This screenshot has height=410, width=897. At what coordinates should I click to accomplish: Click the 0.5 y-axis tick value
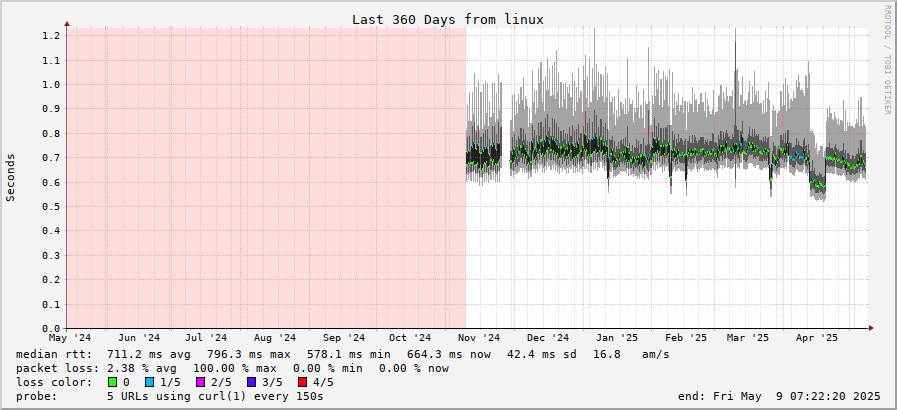[x=50, y=206]
